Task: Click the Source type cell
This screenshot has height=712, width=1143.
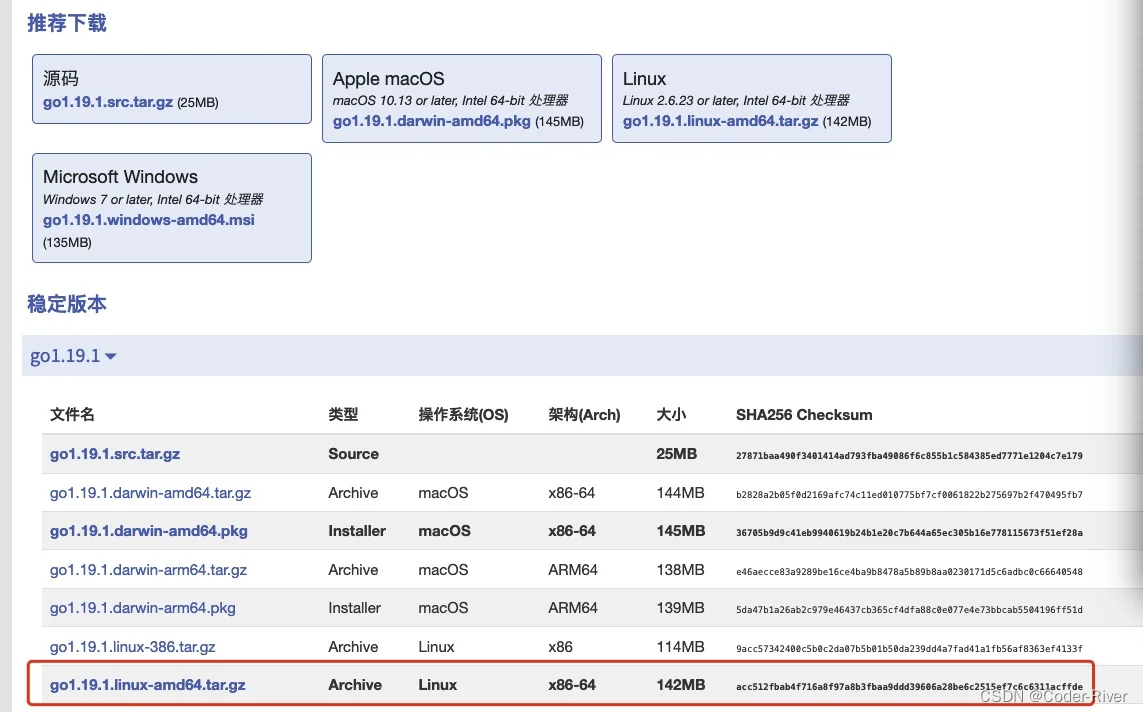Action: (x=354, y=454)
